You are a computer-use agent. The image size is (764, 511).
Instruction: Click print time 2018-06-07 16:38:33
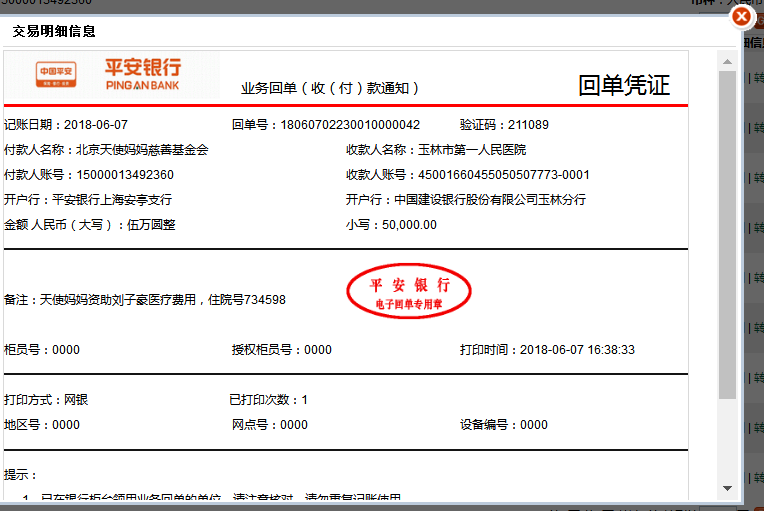pyautogui.click(x=577, y=350)
